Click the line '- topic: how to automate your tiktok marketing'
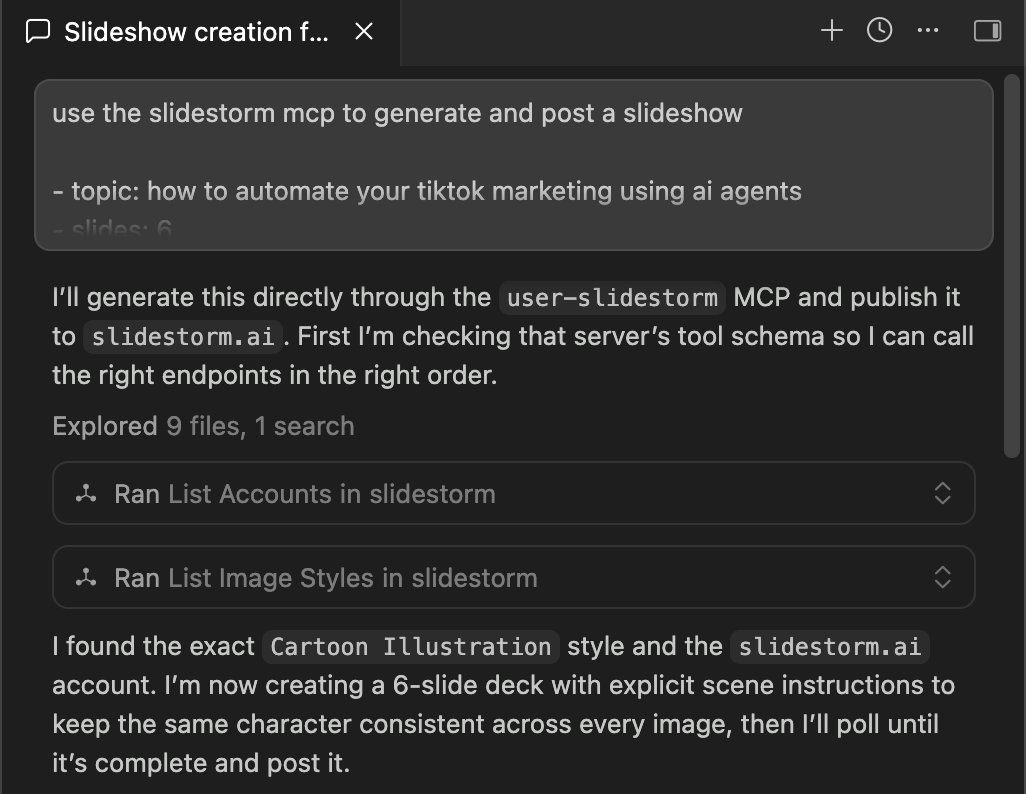This screenshot has height=794, width=1026. (x=427, y=191)
